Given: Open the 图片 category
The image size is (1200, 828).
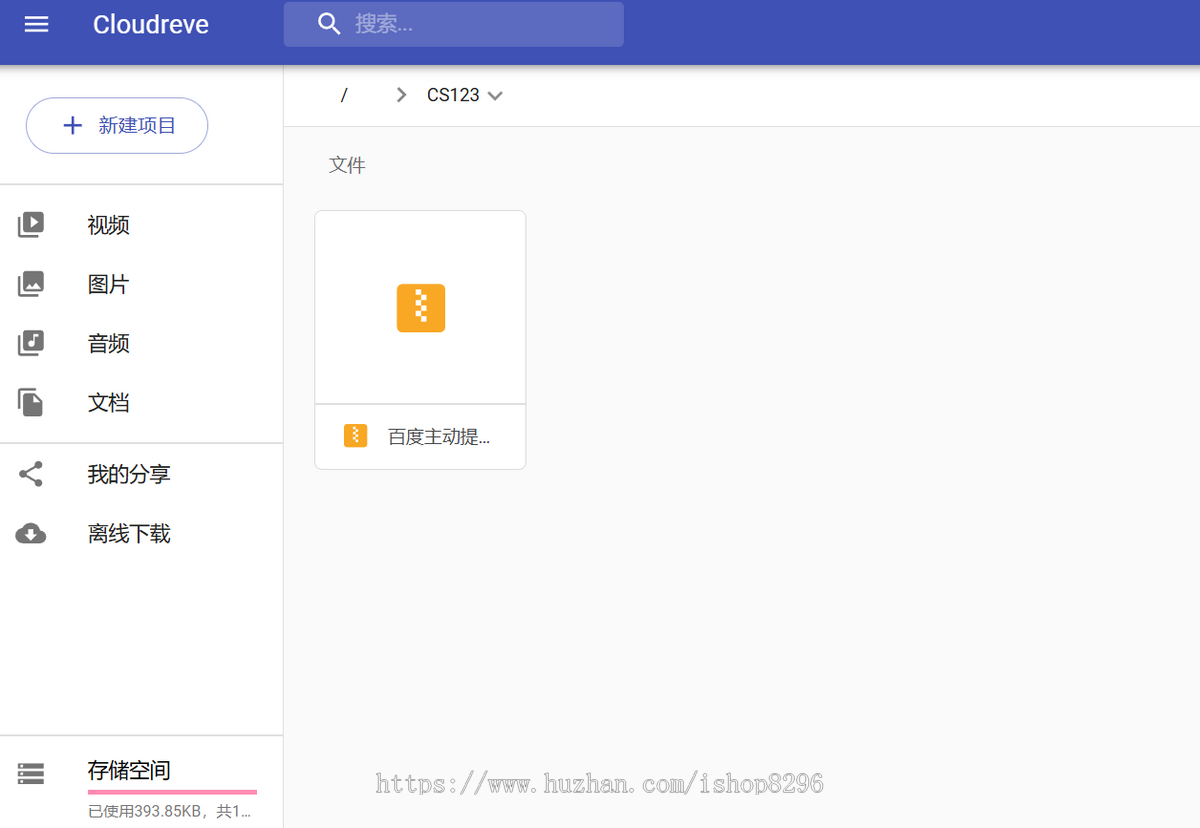Looking at the screenshot, I should pos(108,284).
